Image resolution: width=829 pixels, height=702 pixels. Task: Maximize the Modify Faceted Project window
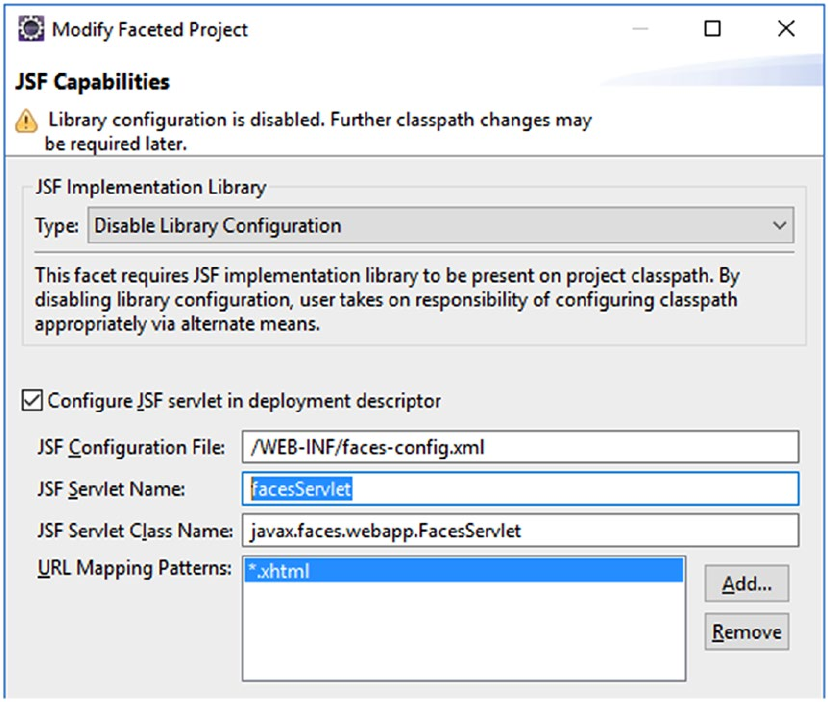(x=712, y=29)
